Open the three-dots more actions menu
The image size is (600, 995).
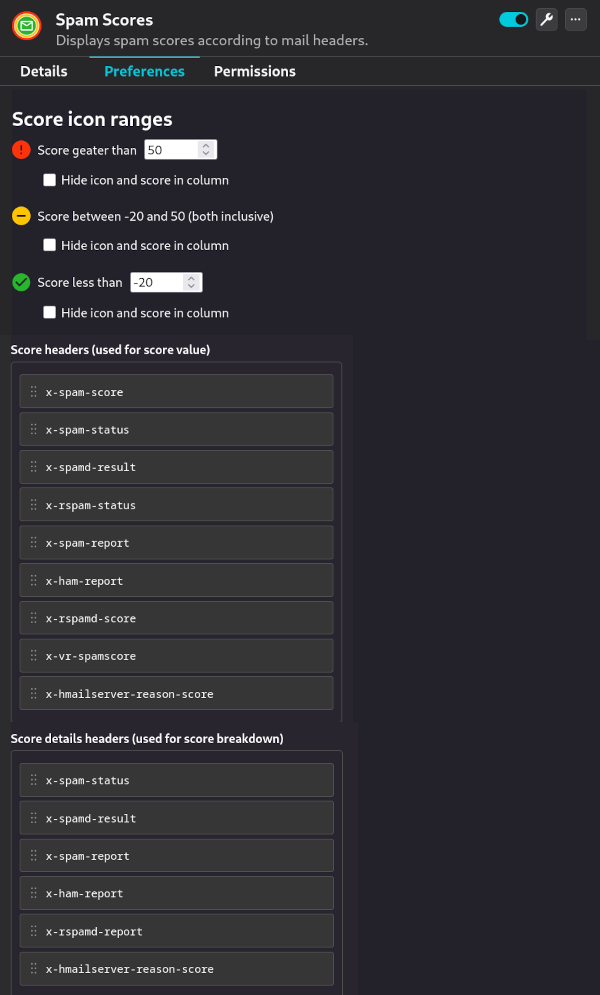point(576,20)
